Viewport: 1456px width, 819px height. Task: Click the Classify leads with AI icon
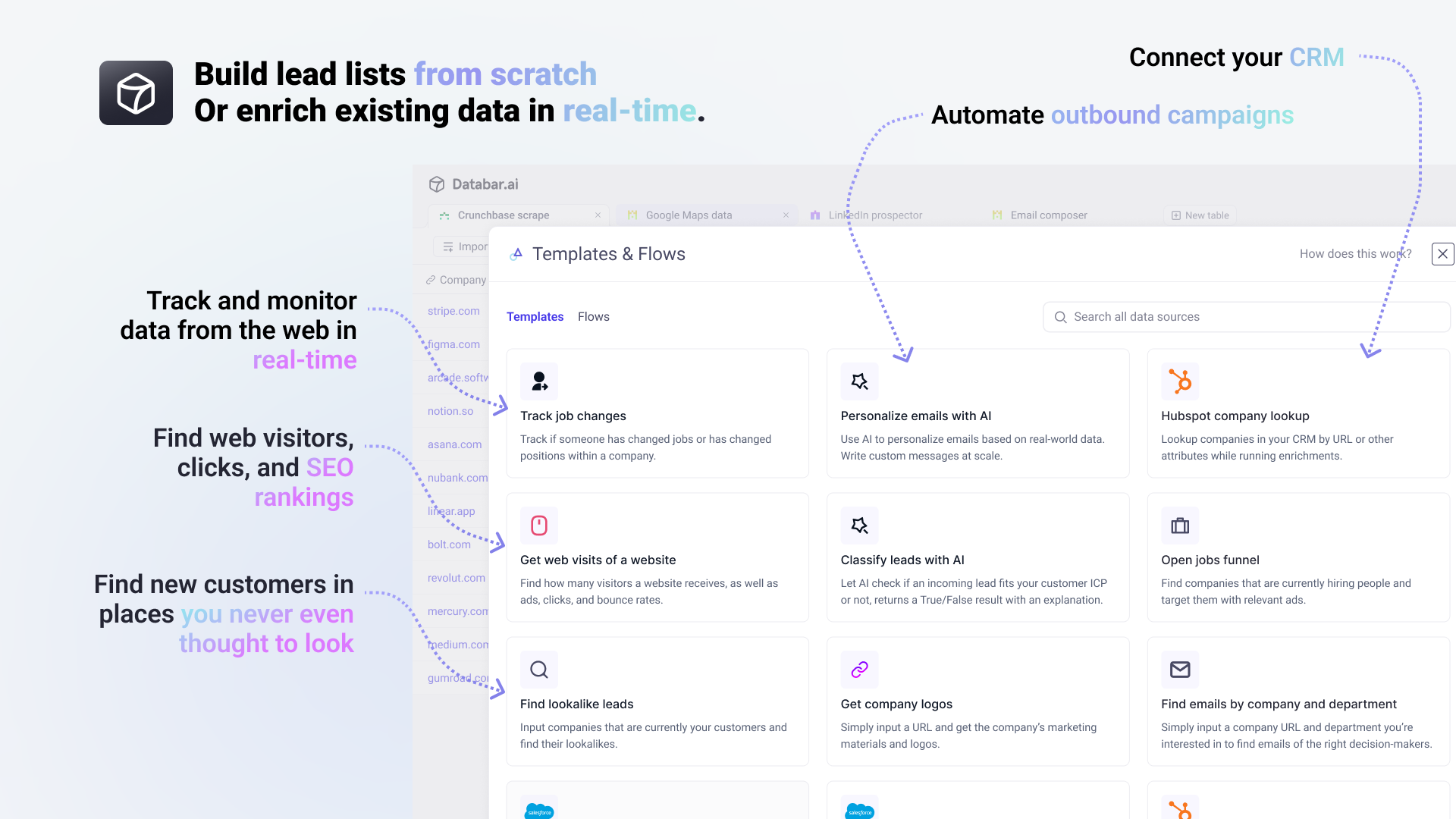pyautogui.click(x=858, y=525)
